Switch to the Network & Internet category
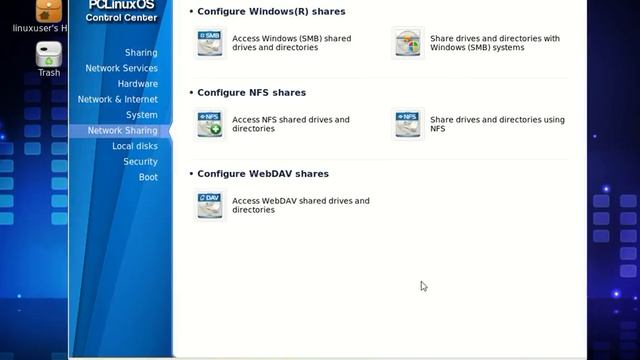The width and height of the screenshot is (640, 360). pos(118,99)
